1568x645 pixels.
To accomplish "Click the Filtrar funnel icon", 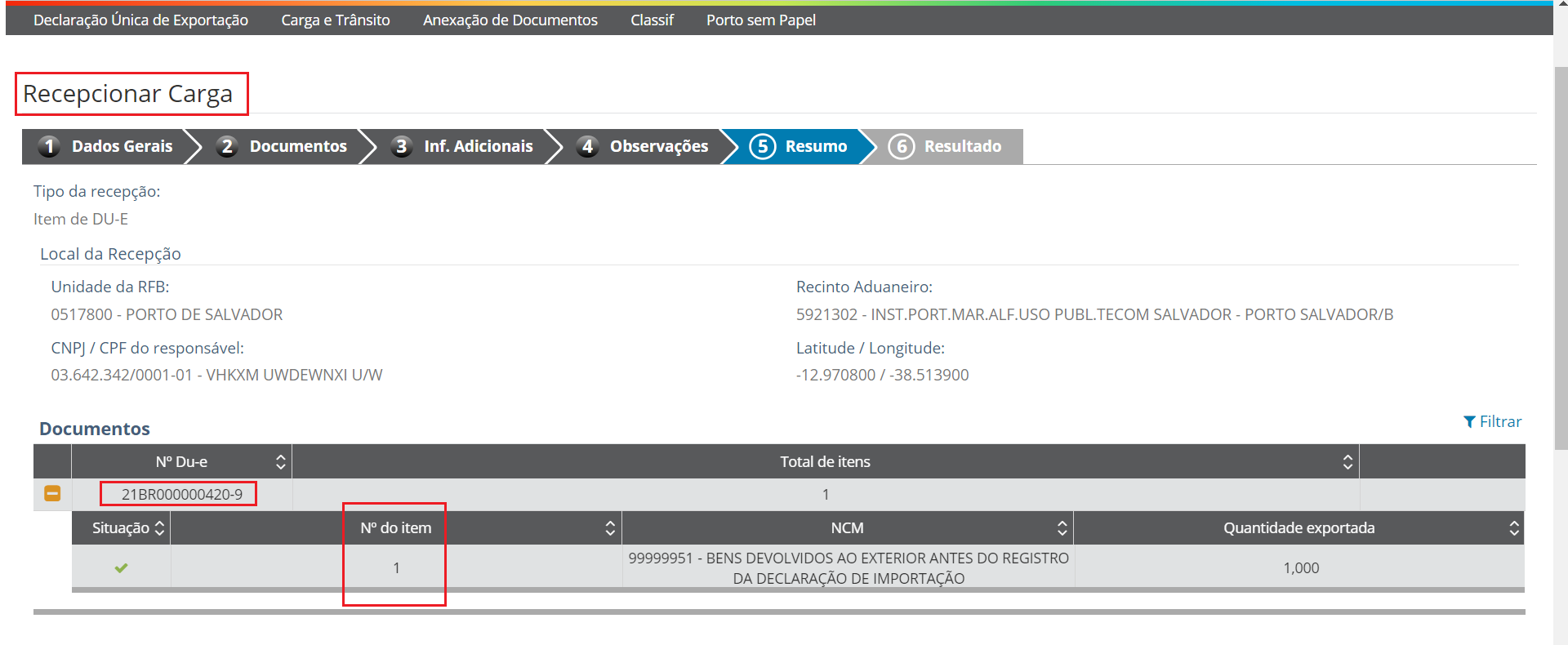I will [x=1469, y=422].
